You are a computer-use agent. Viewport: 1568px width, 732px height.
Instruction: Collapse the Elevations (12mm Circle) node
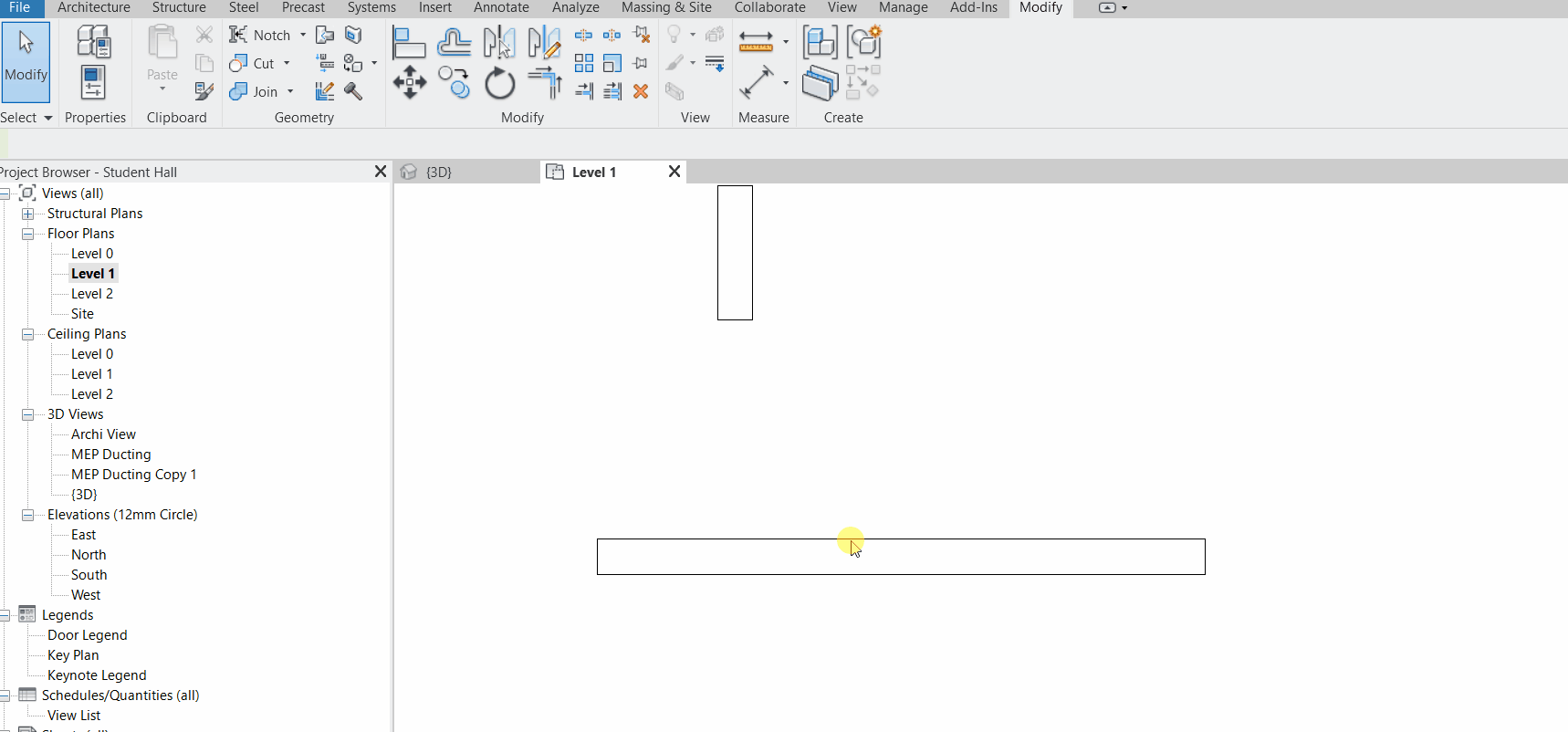pos(27,515)
